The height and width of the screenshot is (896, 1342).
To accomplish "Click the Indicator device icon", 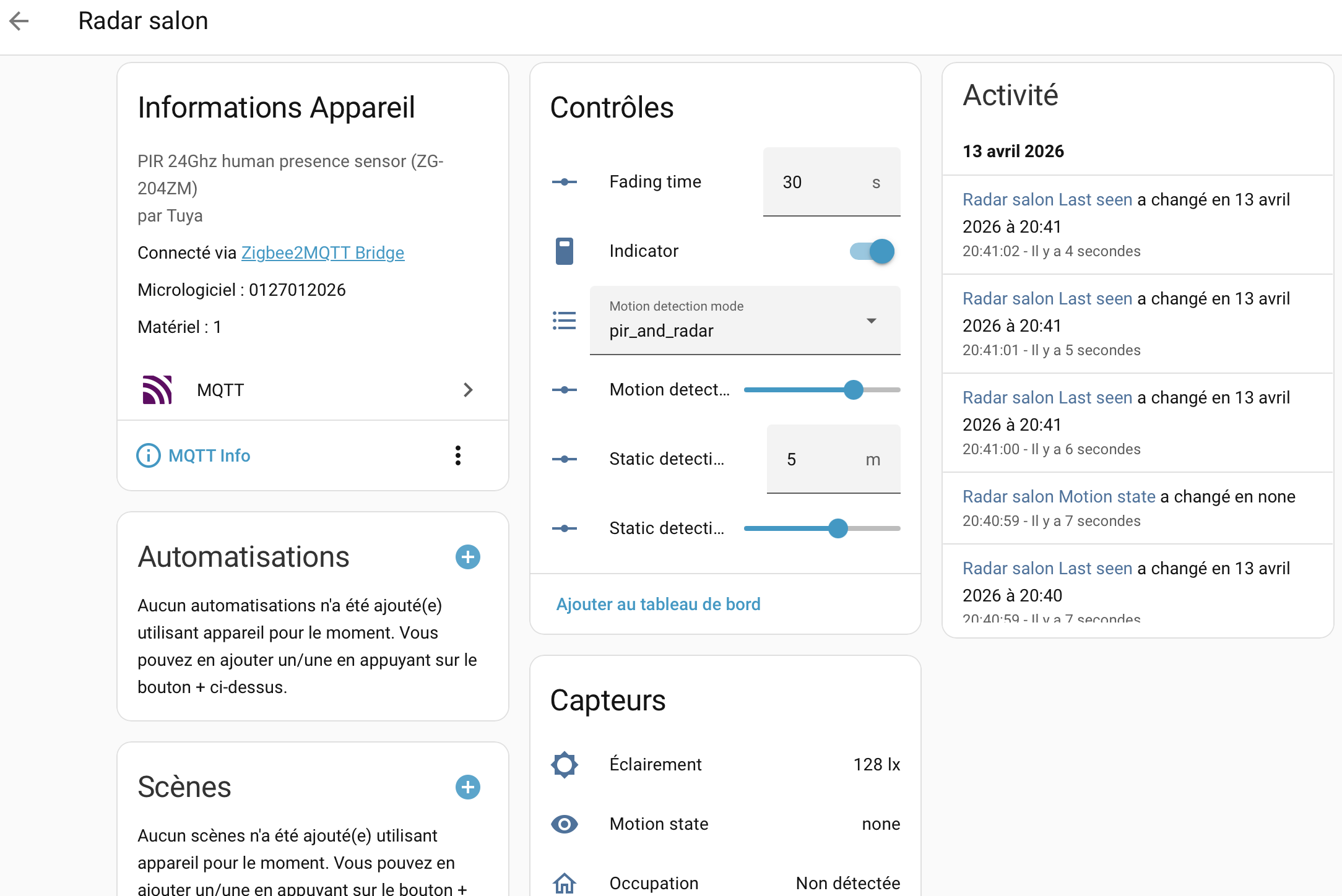I will [x=565, y=251].
